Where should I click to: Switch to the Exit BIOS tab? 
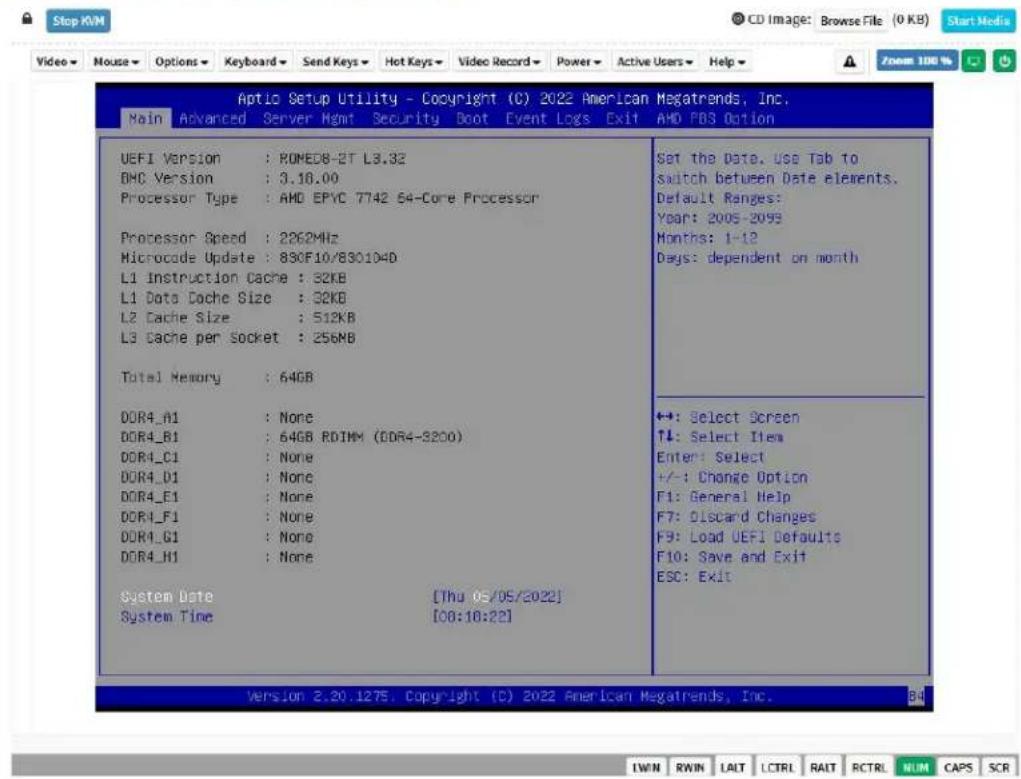(x=622, y=119)
